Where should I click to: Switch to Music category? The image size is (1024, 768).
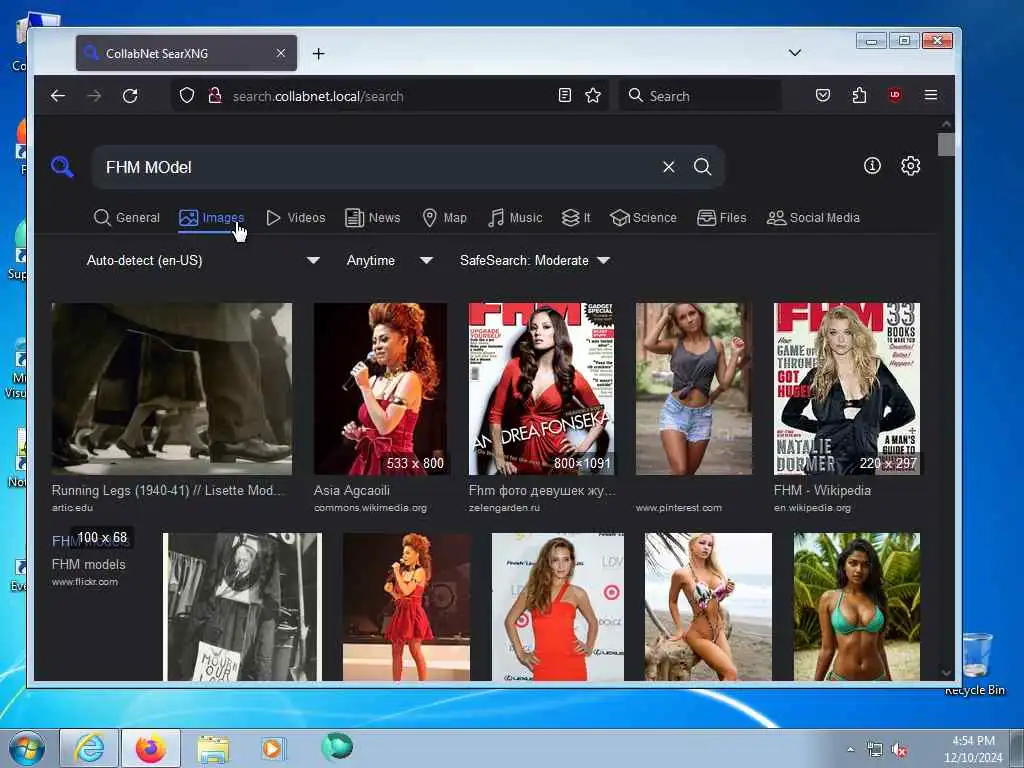point(515,217)
